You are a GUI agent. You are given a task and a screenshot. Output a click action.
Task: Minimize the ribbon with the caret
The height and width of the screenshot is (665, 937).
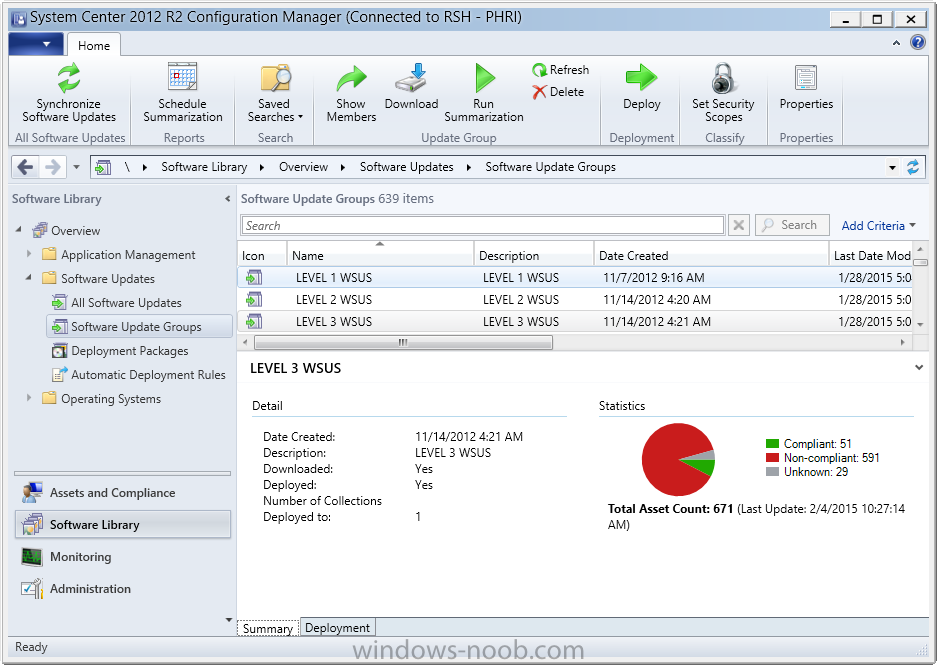pos(896,43)
